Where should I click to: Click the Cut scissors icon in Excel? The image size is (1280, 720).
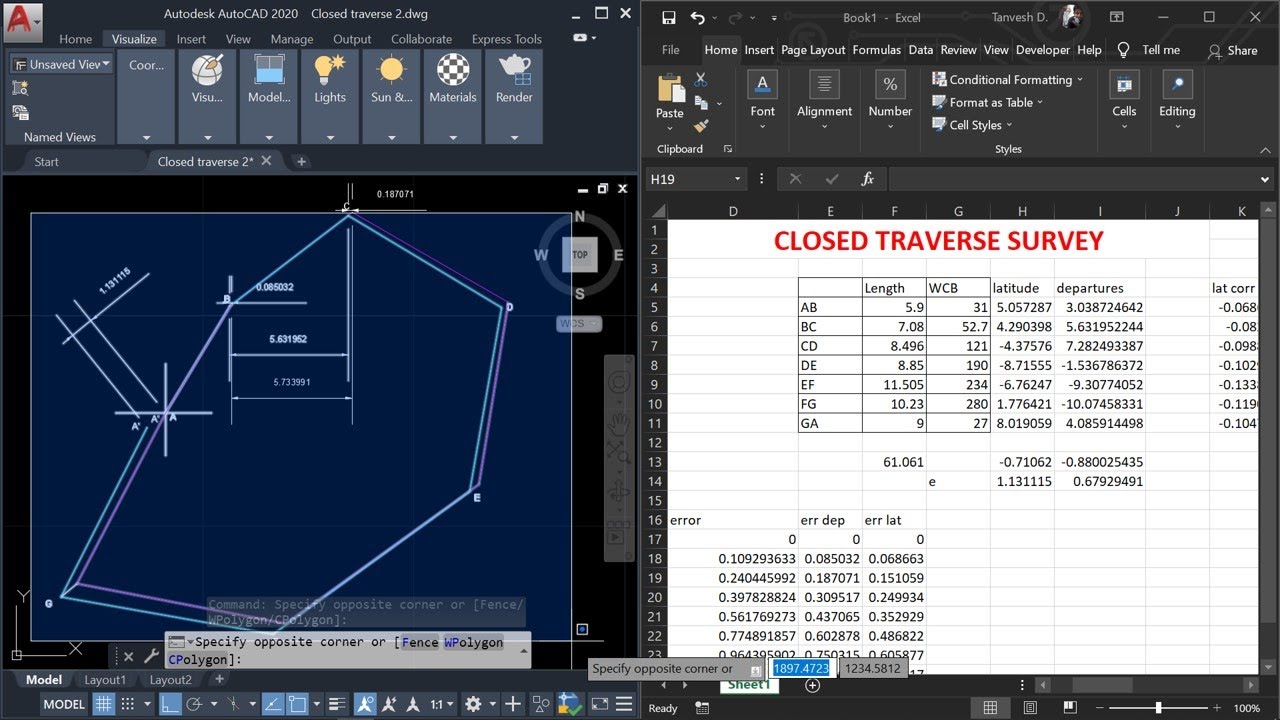(x=700, y=78)
